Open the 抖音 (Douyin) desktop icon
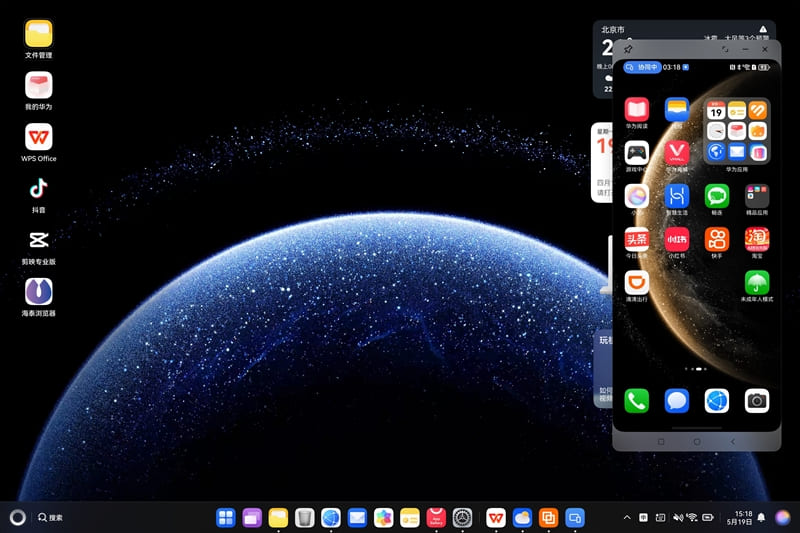 coord(38,189)
